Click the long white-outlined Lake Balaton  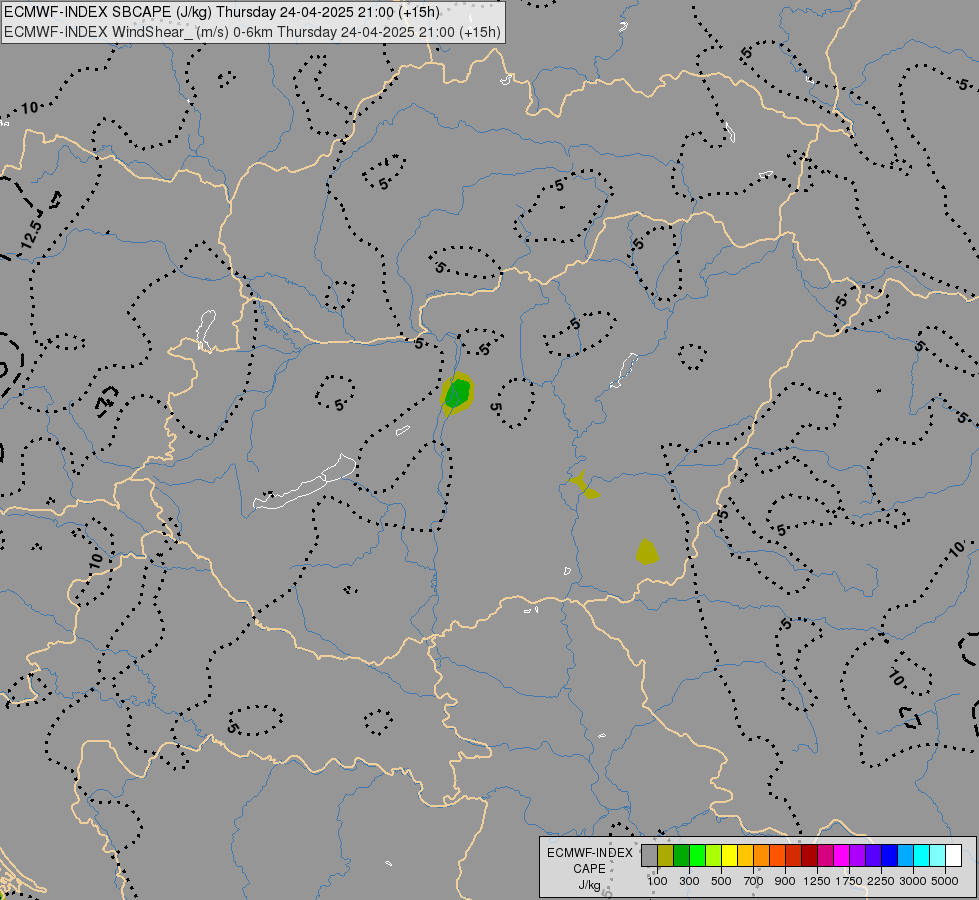tap(305, 482)
